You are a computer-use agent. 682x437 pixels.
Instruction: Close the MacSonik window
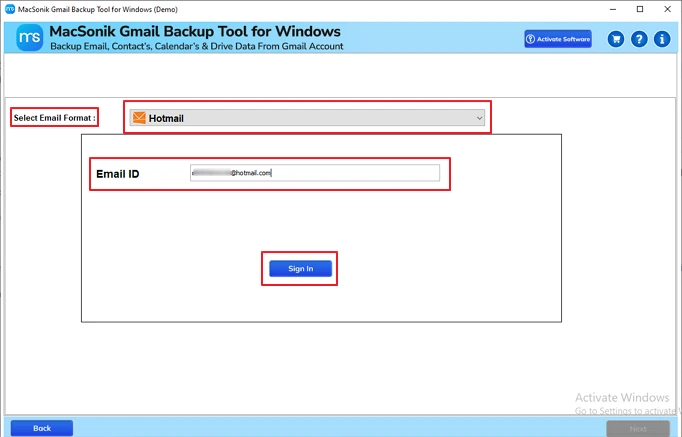click(667, 9)
